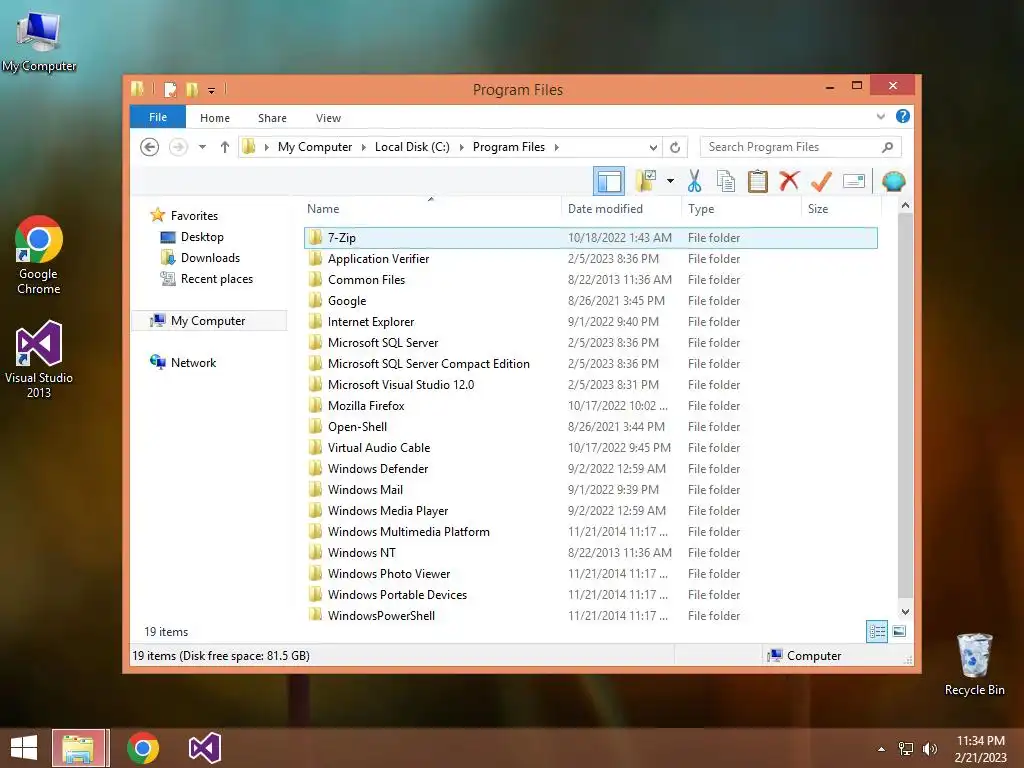Refresh the current folder view
The image size is (1024, 768).
click(x=675, y=147)
